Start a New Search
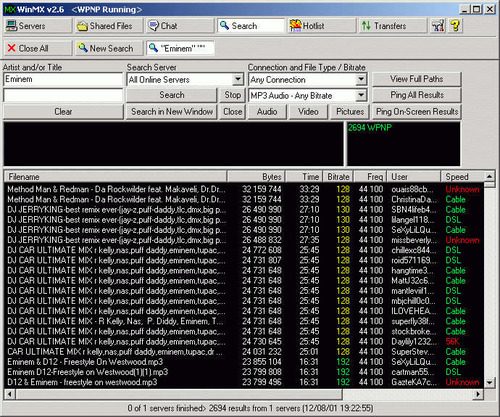Screen dimensions: 500x417 click(109, 48)
